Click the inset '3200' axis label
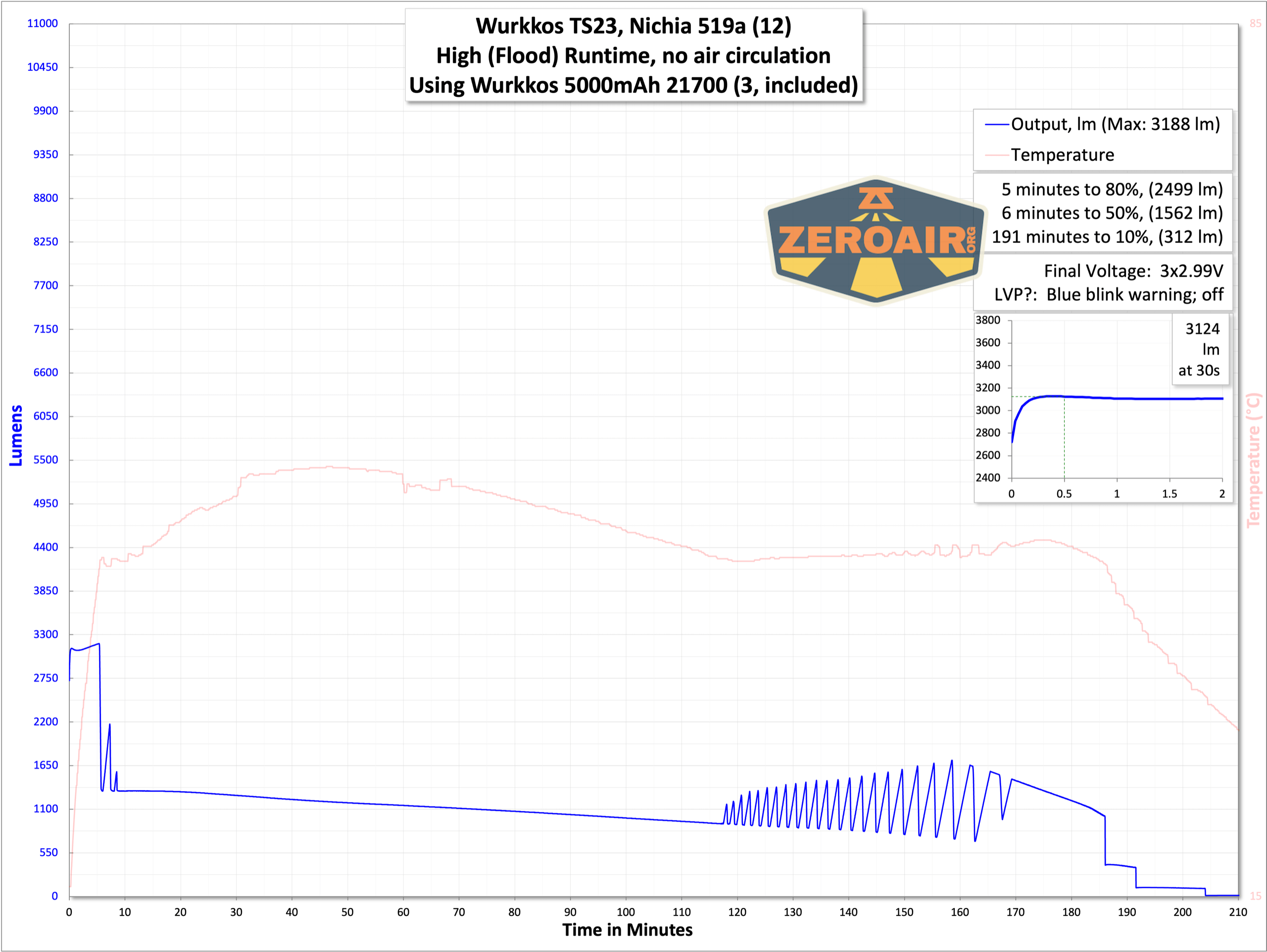The image size is (1267, 952). tap(988, 388)
